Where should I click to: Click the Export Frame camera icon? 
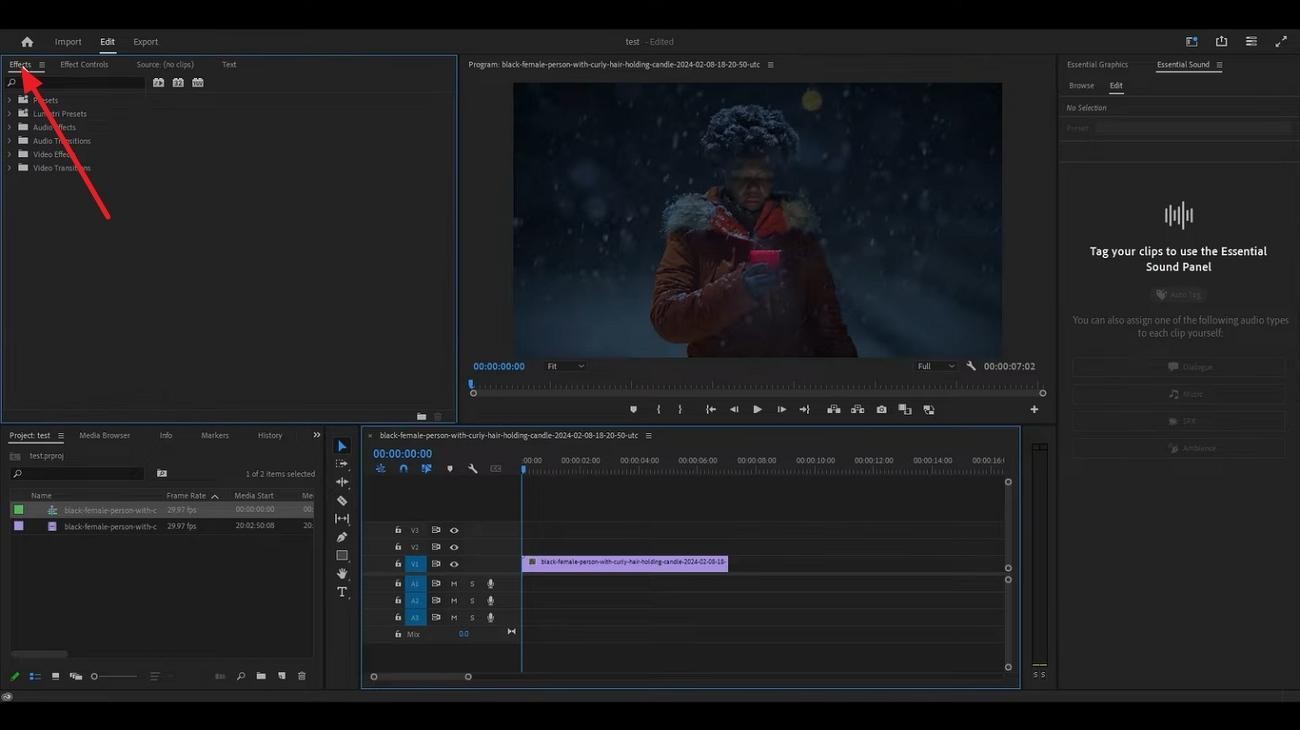(881, 409)
